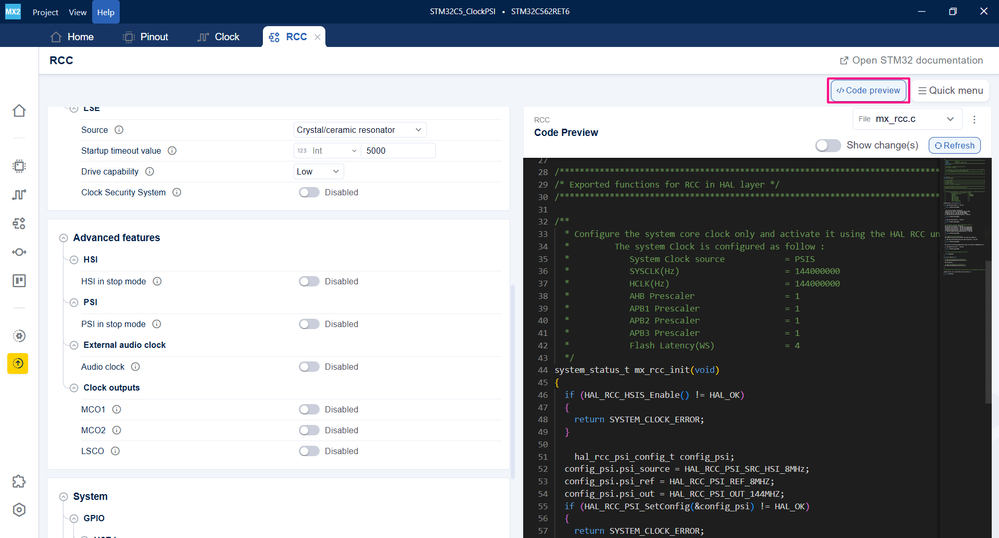999x538 pixels.
Task: Collapse the GPIO subsection
Action: [74, 519]
